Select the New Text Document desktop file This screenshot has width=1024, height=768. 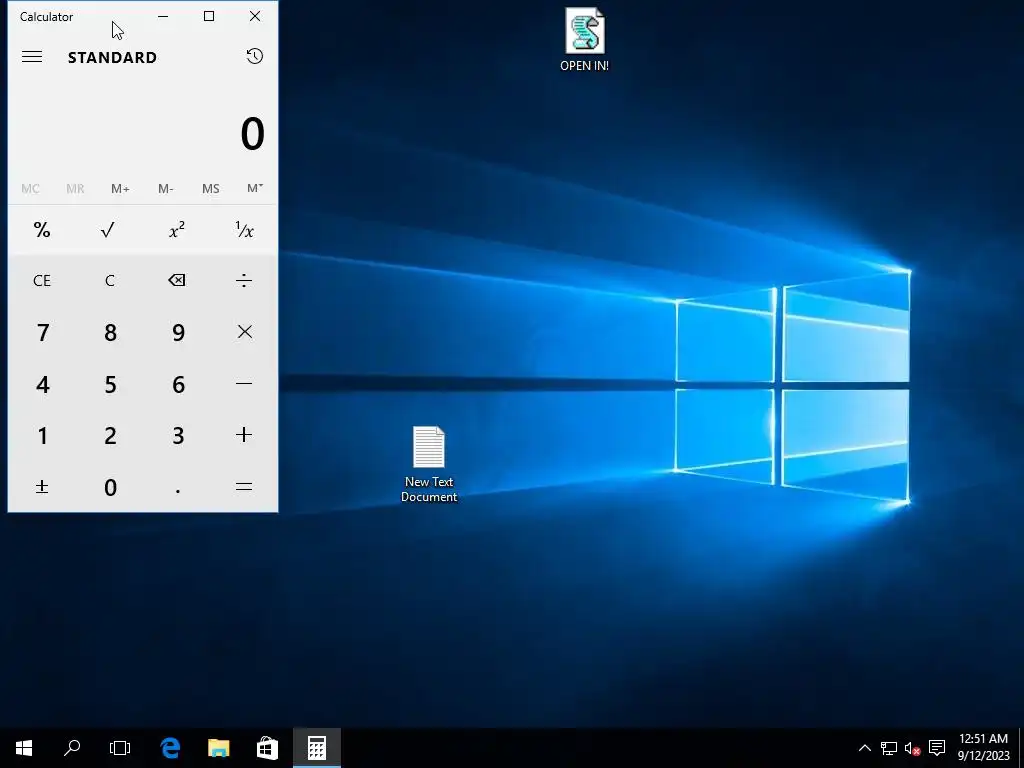[x=429, y=464]
